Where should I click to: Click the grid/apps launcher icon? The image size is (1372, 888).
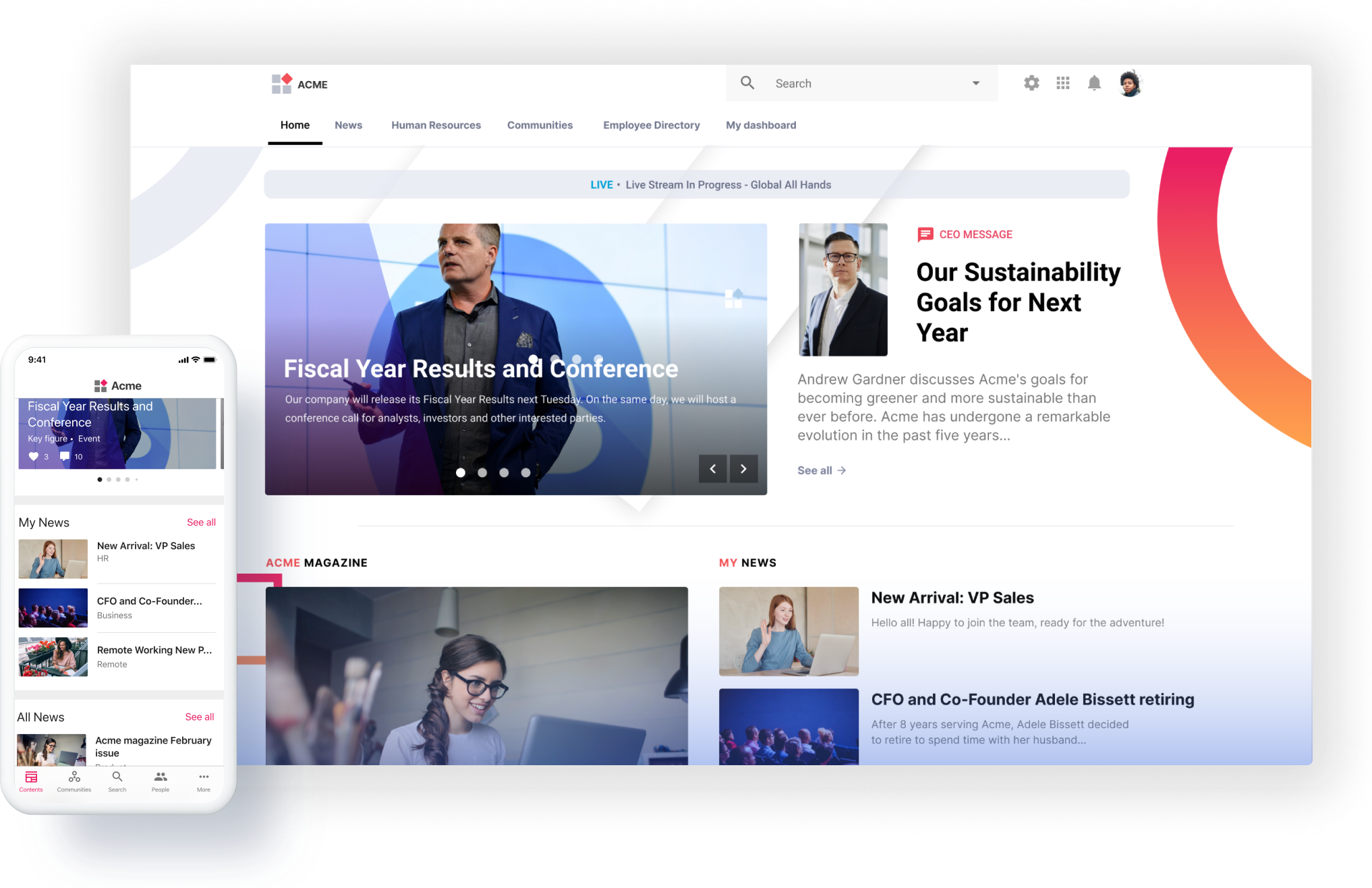click(x=1062, y=82)
